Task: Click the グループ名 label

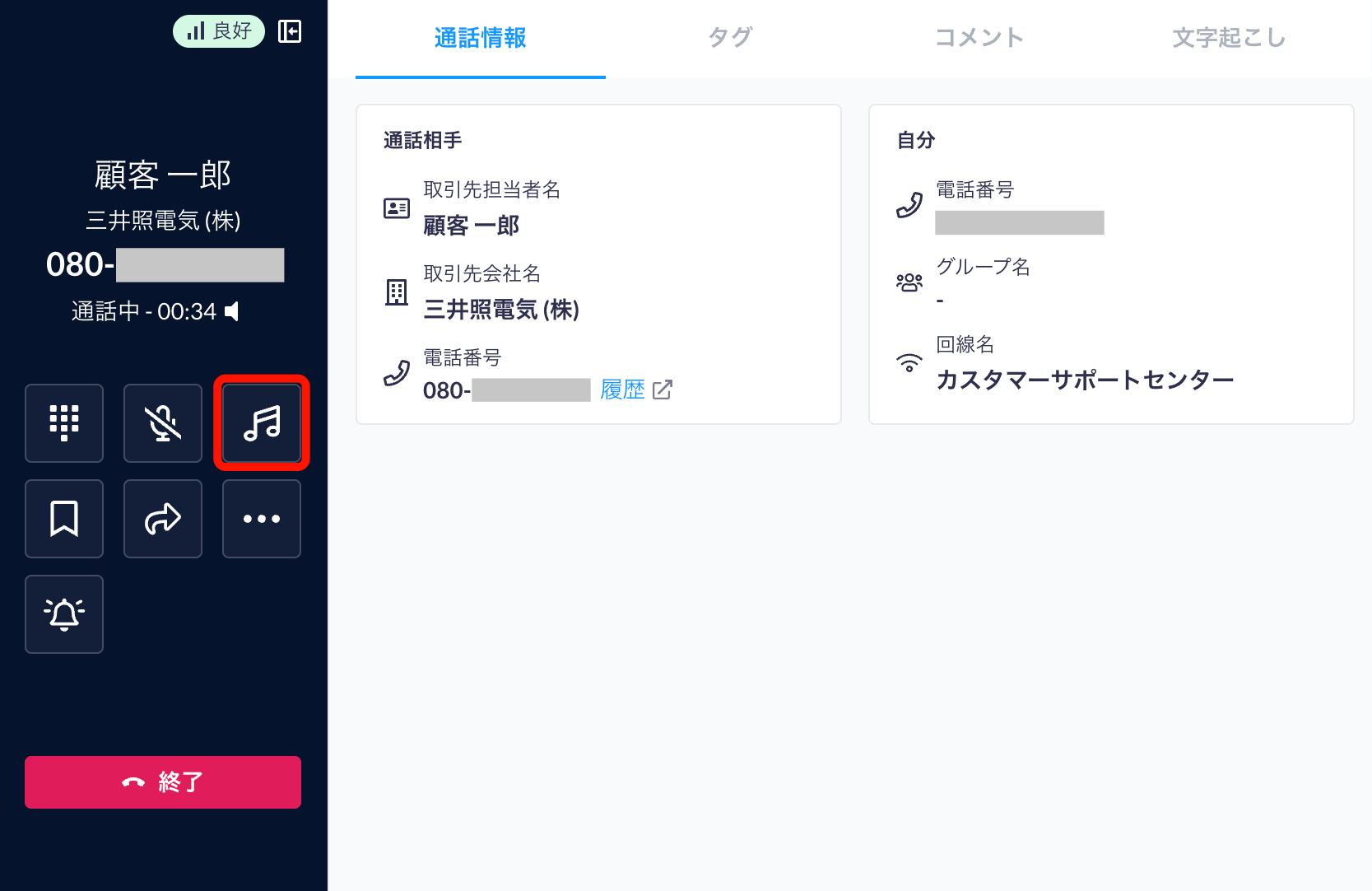Action: [x=984, y=267]
